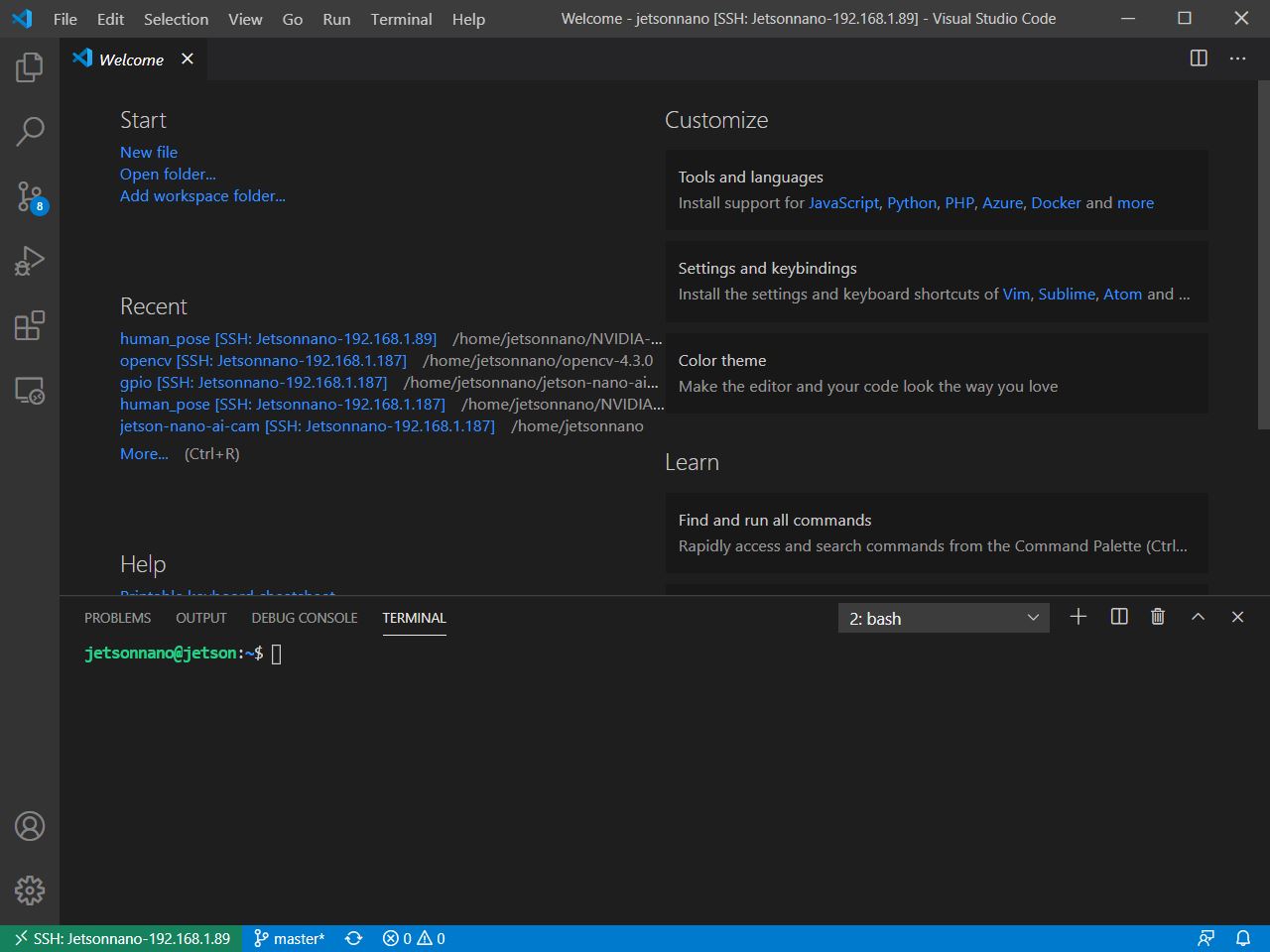
Task: Open recent gpio SSH workspace
Action: click(x=253, y=382)
